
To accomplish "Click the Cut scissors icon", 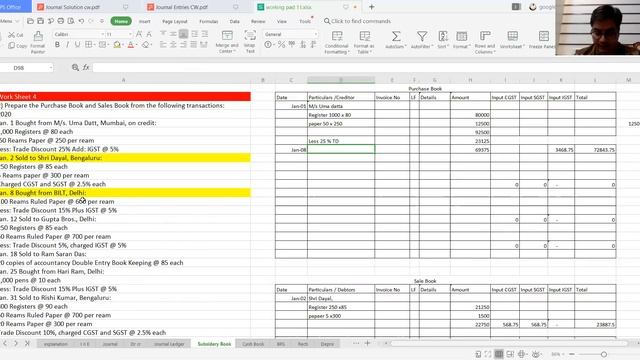I will click(x=11, y=35).
